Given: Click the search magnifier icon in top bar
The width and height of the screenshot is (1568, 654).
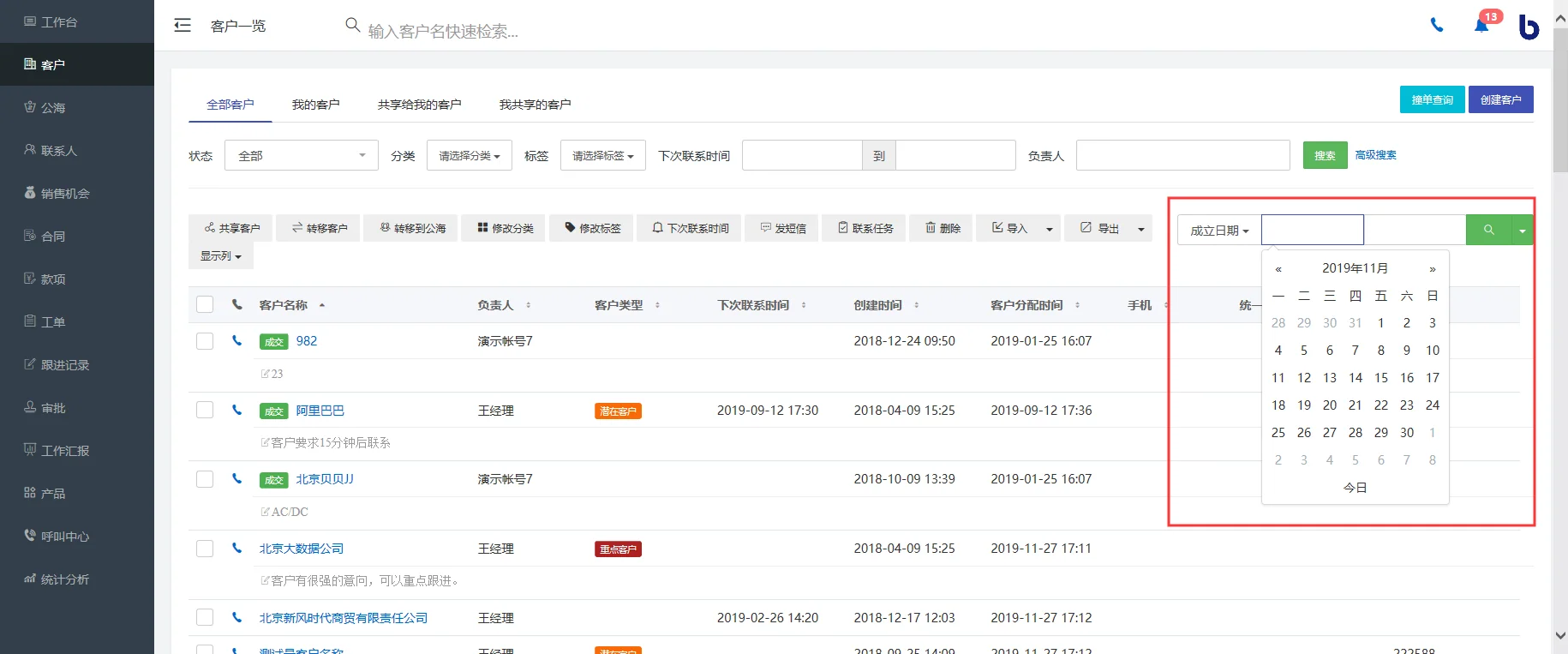Looking at the screenshot, I should [x=352, y=25].
